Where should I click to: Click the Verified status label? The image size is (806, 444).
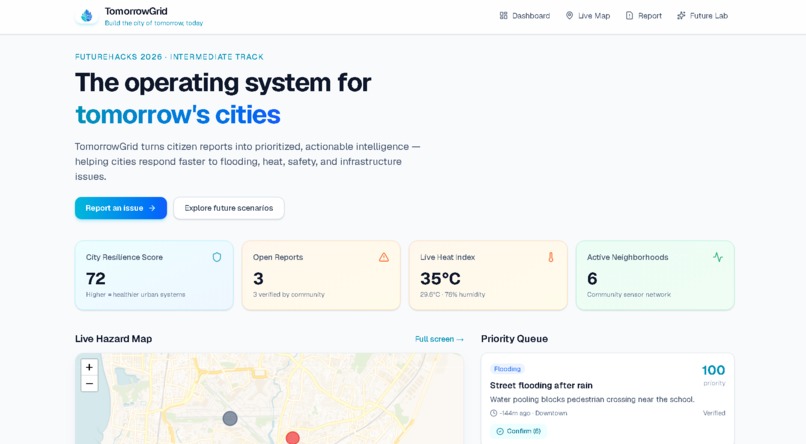tap(714, 413)
